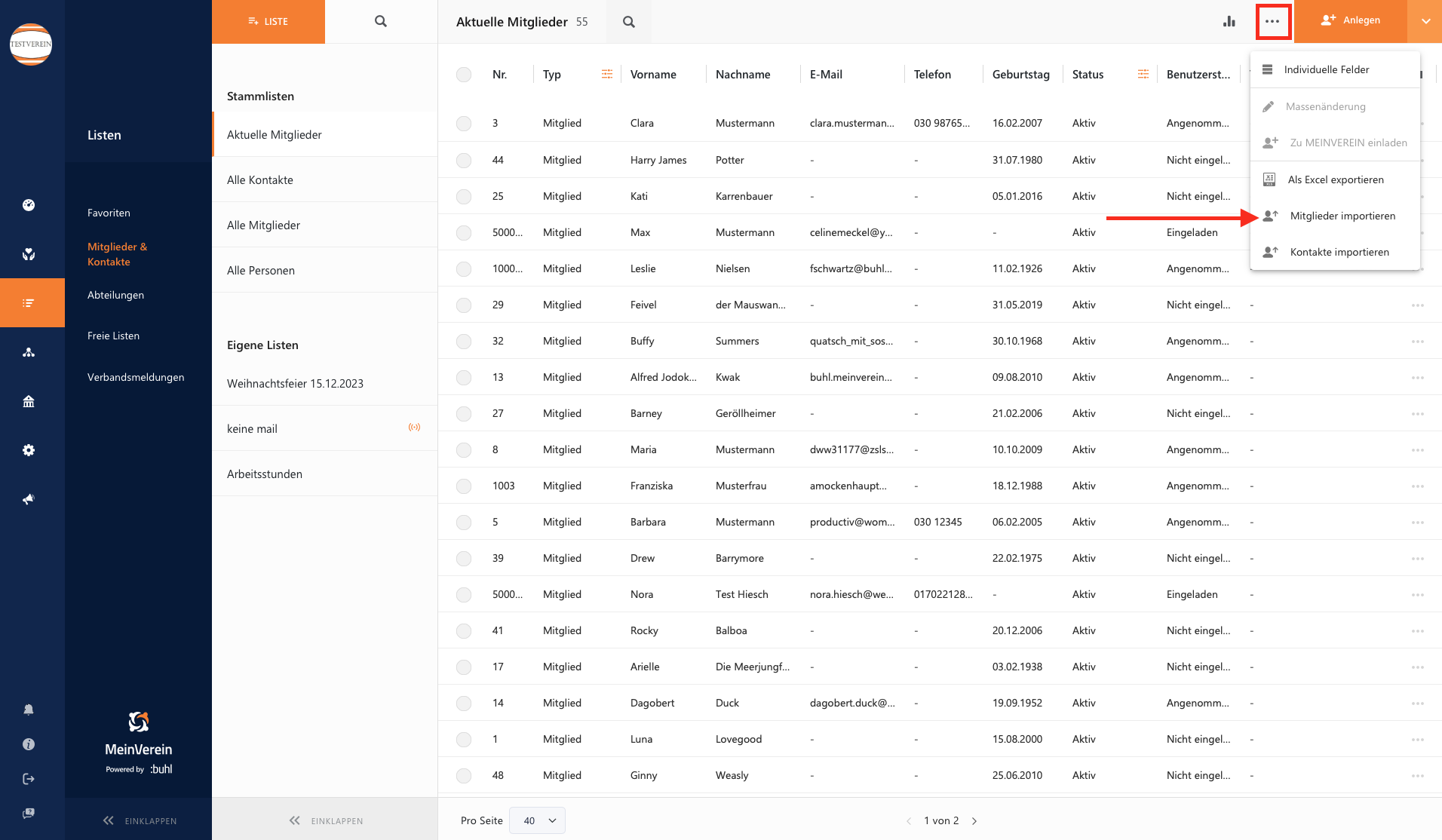Go to previous page arrow
The width and height of the screenshot is (1442, 840).
click(909, 821)
